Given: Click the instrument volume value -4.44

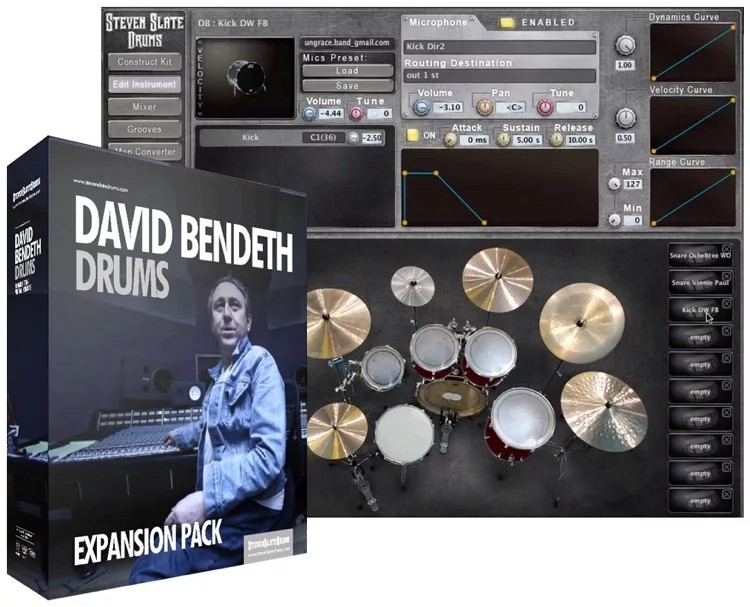Looking at the screenshot, I should coord(331,113).
